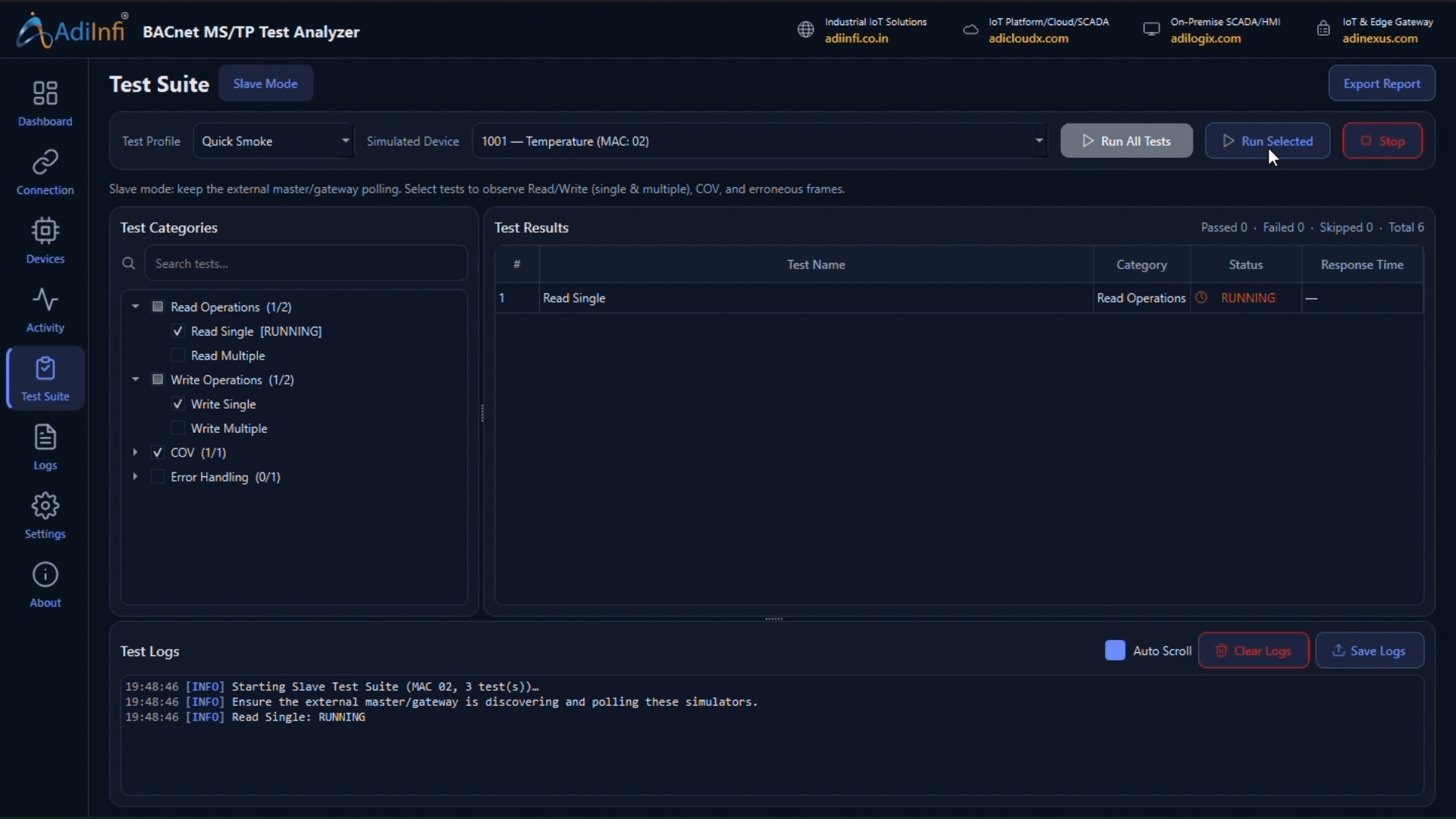Open the Dashboard sidebar icon
This screenshot has width=1456, height=819.
pos(45,93)
